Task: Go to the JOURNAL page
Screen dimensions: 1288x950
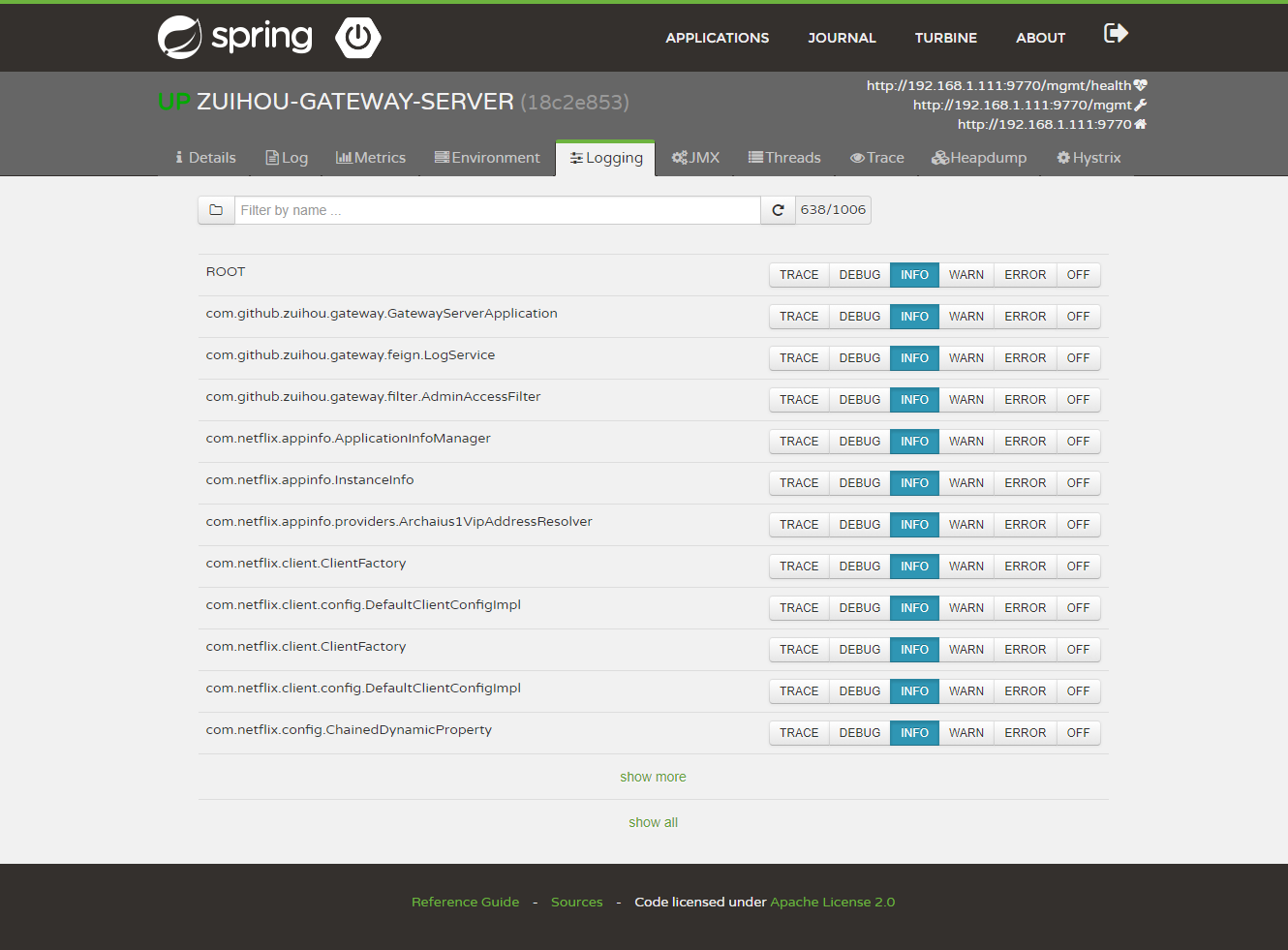Action: [x=843, y=38]
